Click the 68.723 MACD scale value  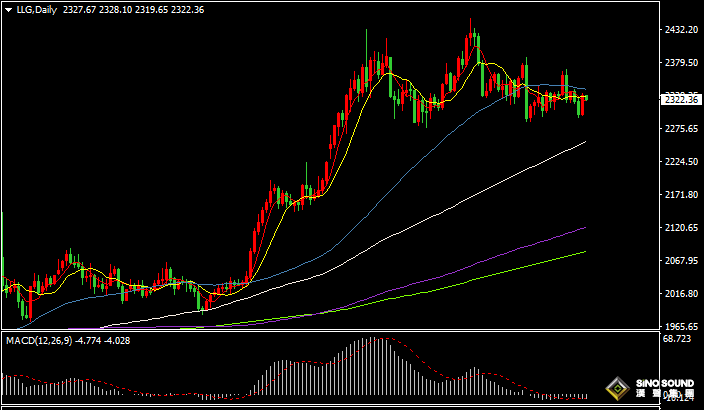pyautogui.click(x=679, y=341)
